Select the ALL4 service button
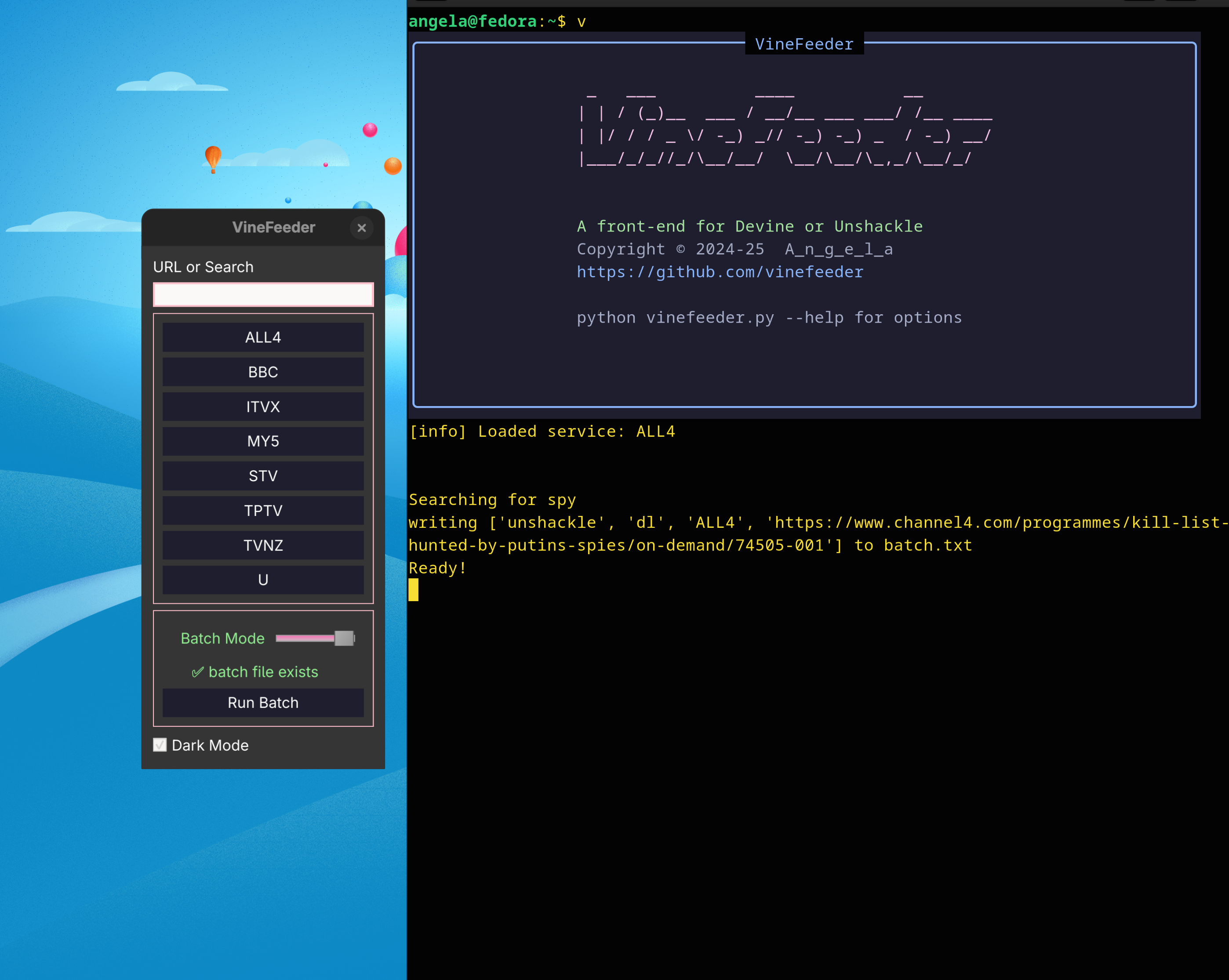Image resolution: width=1229 pixels, height=980 pixels. coord(263,338)
